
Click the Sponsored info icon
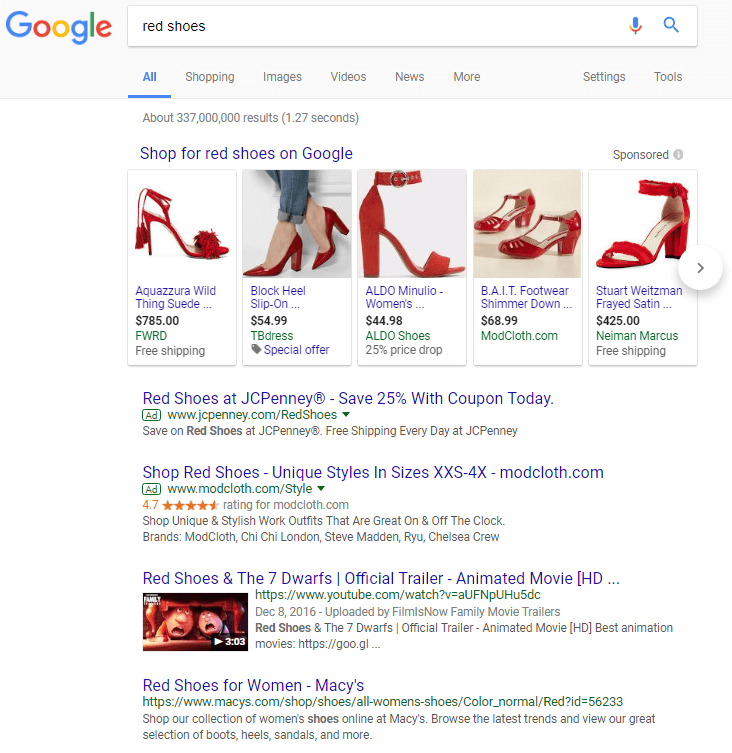point(678,155)
